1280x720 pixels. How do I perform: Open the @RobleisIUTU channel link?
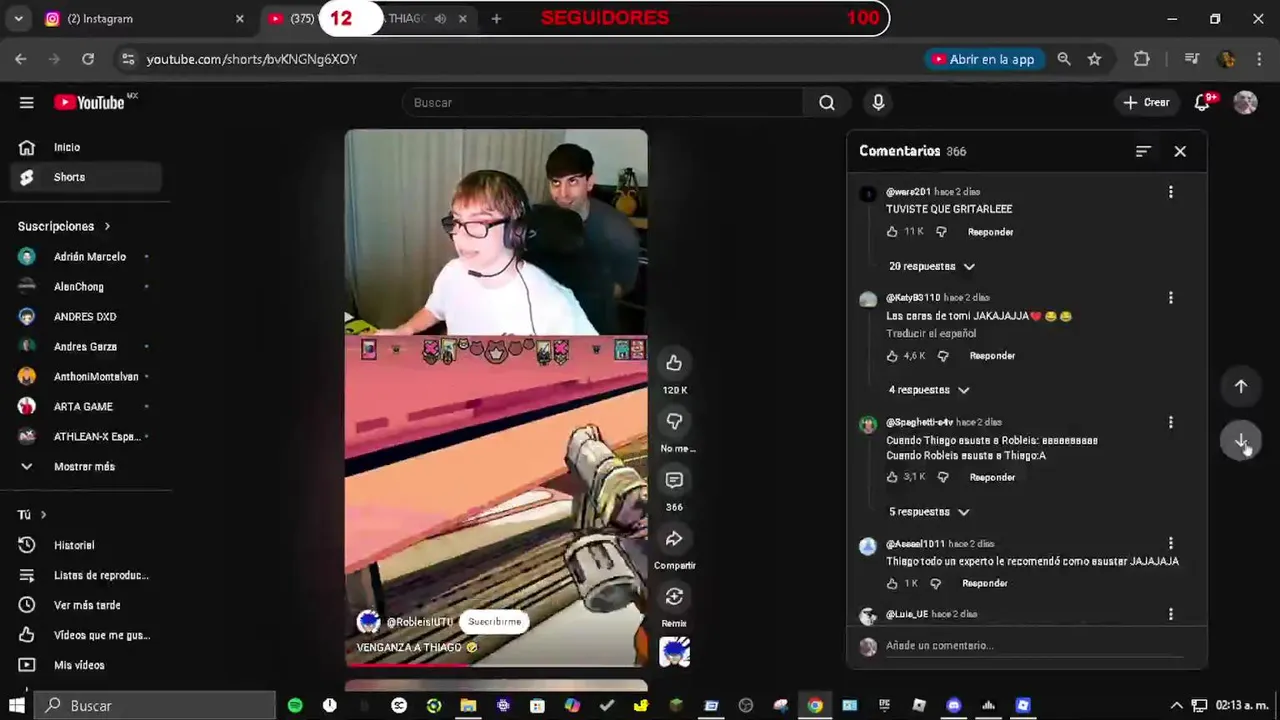point(419,622)
